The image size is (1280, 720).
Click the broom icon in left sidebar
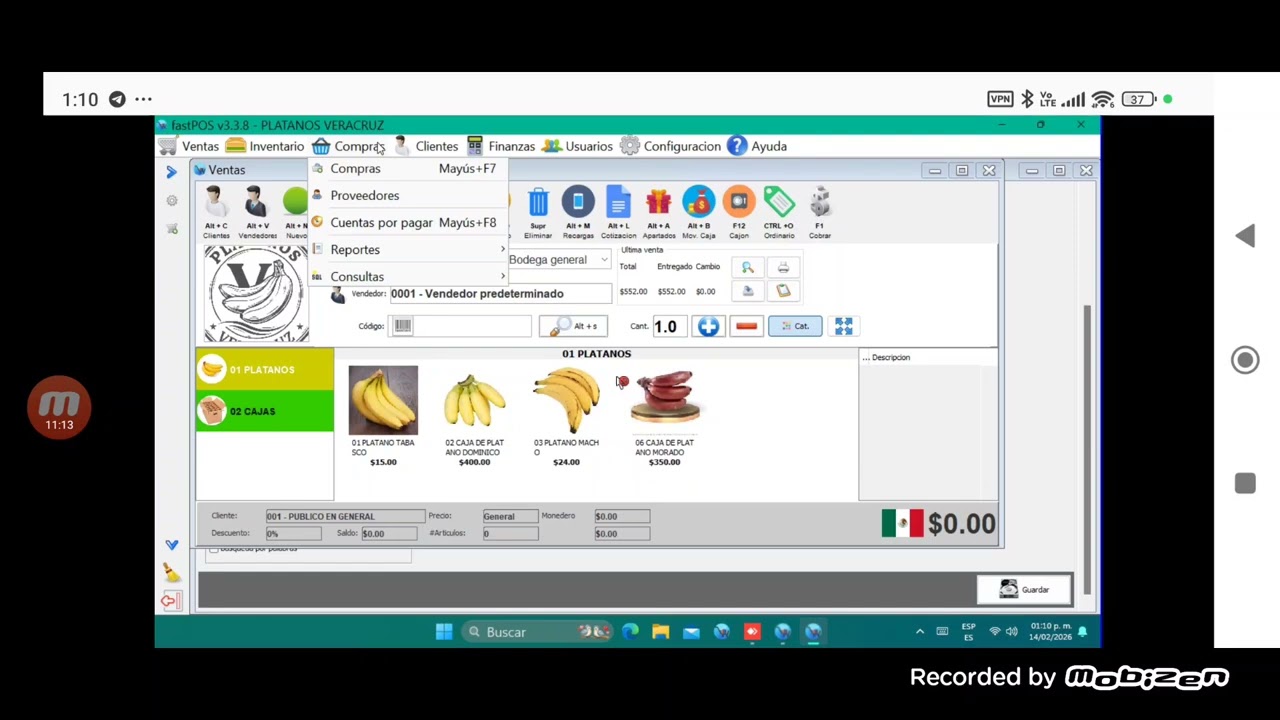coord(171,573)
